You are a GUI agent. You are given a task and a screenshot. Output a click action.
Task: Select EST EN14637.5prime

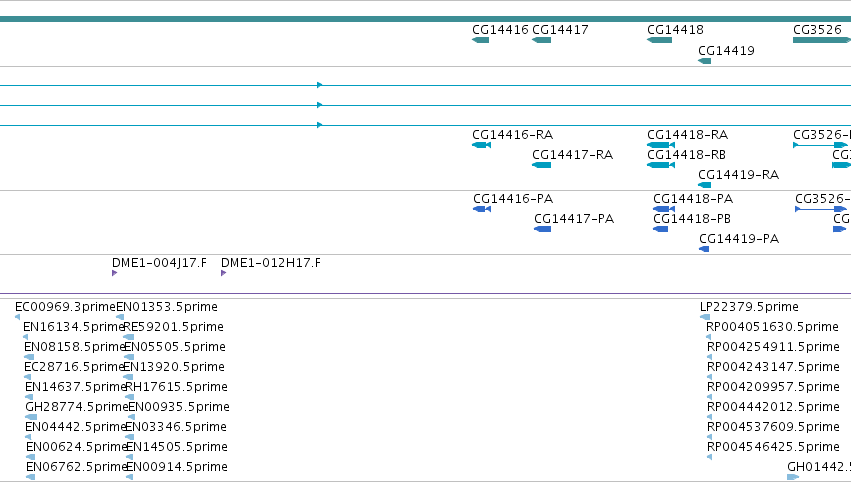point(75,388)
